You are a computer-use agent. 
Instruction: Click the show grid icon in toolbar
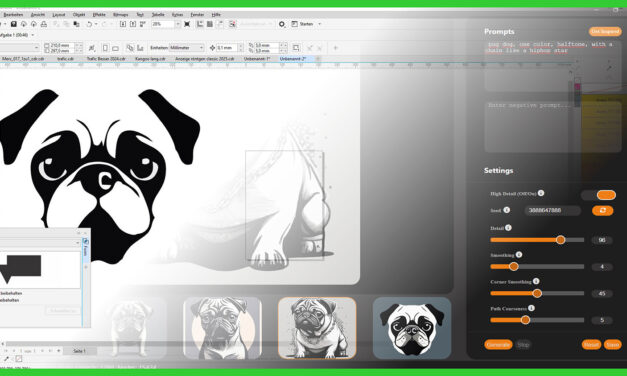(x=210, y=24)
